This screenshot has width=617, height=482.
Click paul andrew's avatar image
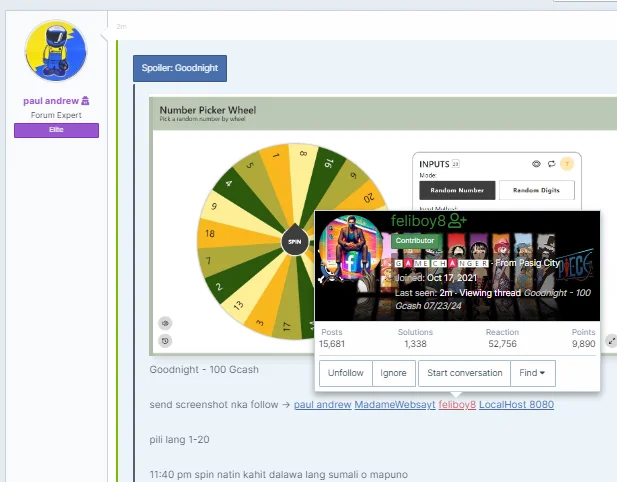pyautogui.click(x=56, y=51)
